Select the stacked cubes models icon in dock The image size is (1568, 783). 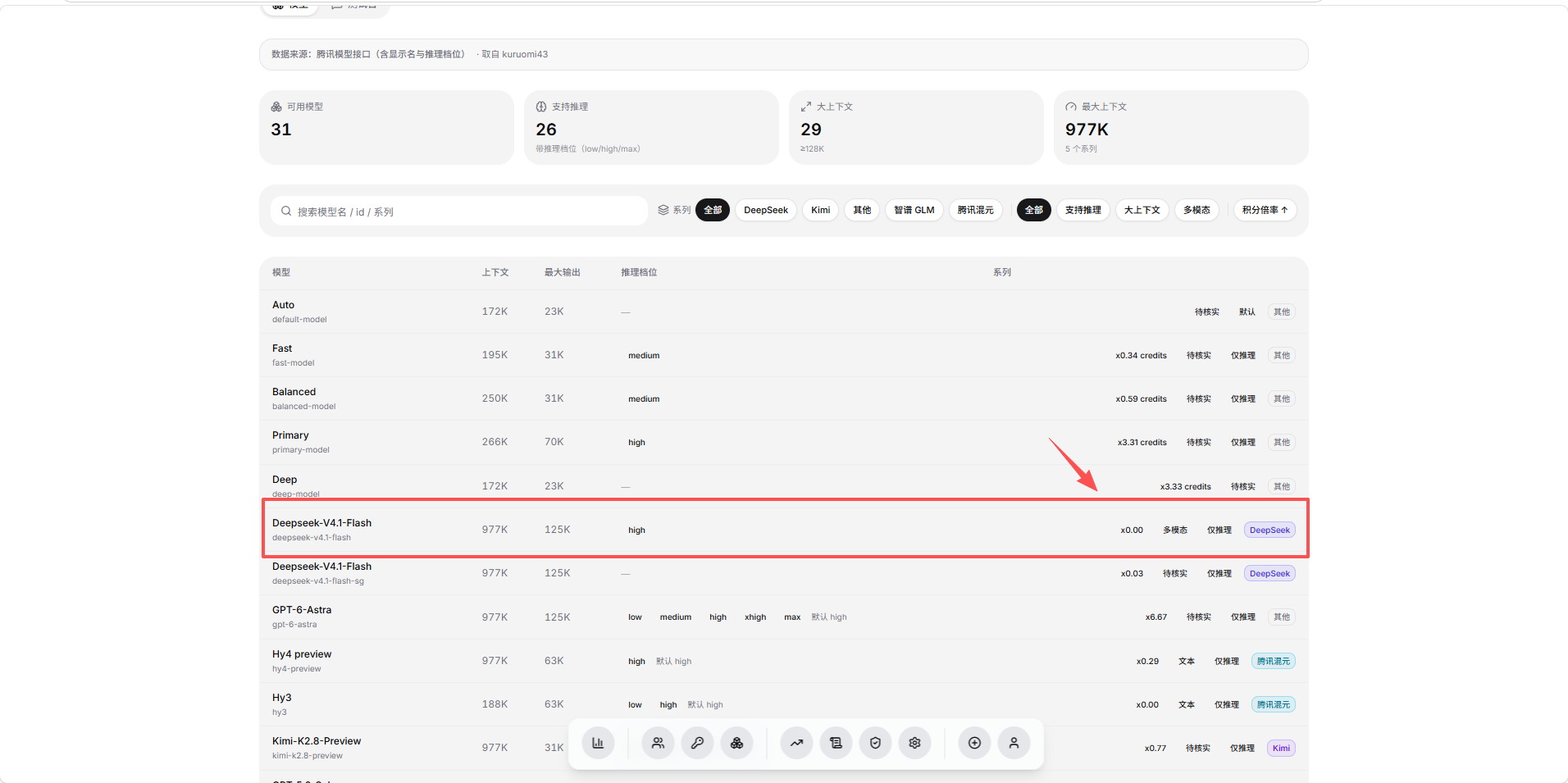pyautogui.click(x=737, y=743)
